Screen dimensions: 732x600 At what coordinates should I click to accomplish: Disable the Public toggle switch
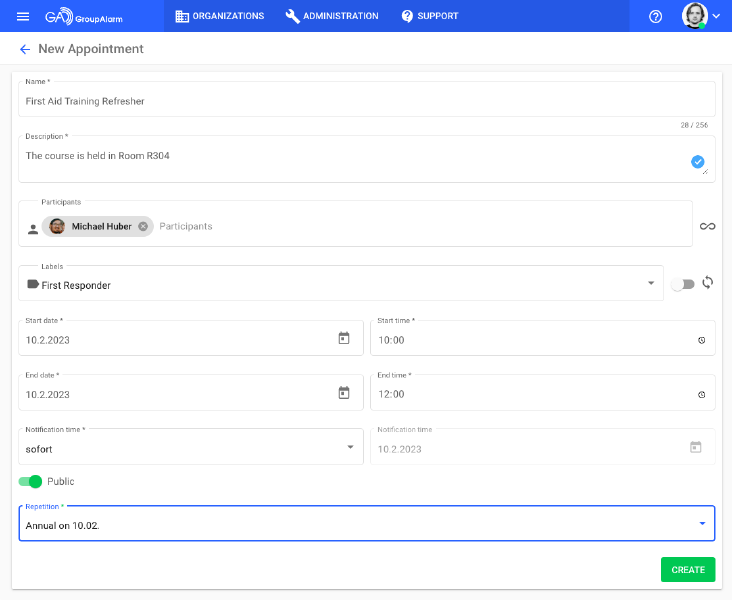point(31,481)
